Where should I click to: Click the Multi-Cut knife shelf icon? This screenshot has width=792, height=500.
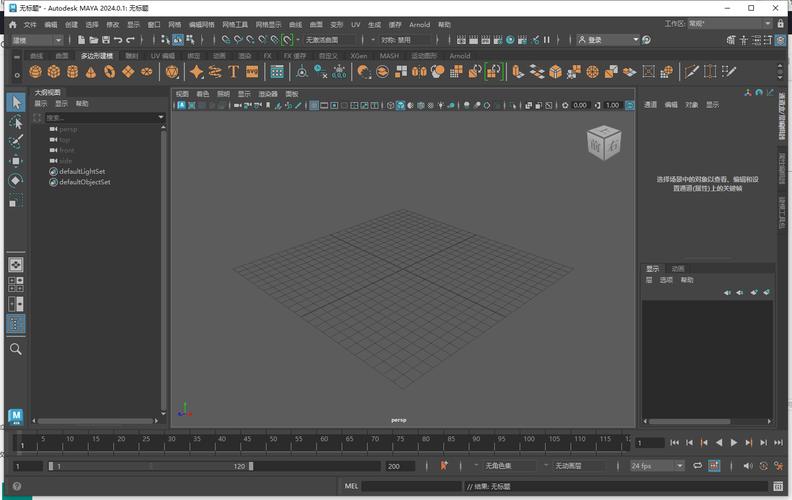tap(691, 72)
